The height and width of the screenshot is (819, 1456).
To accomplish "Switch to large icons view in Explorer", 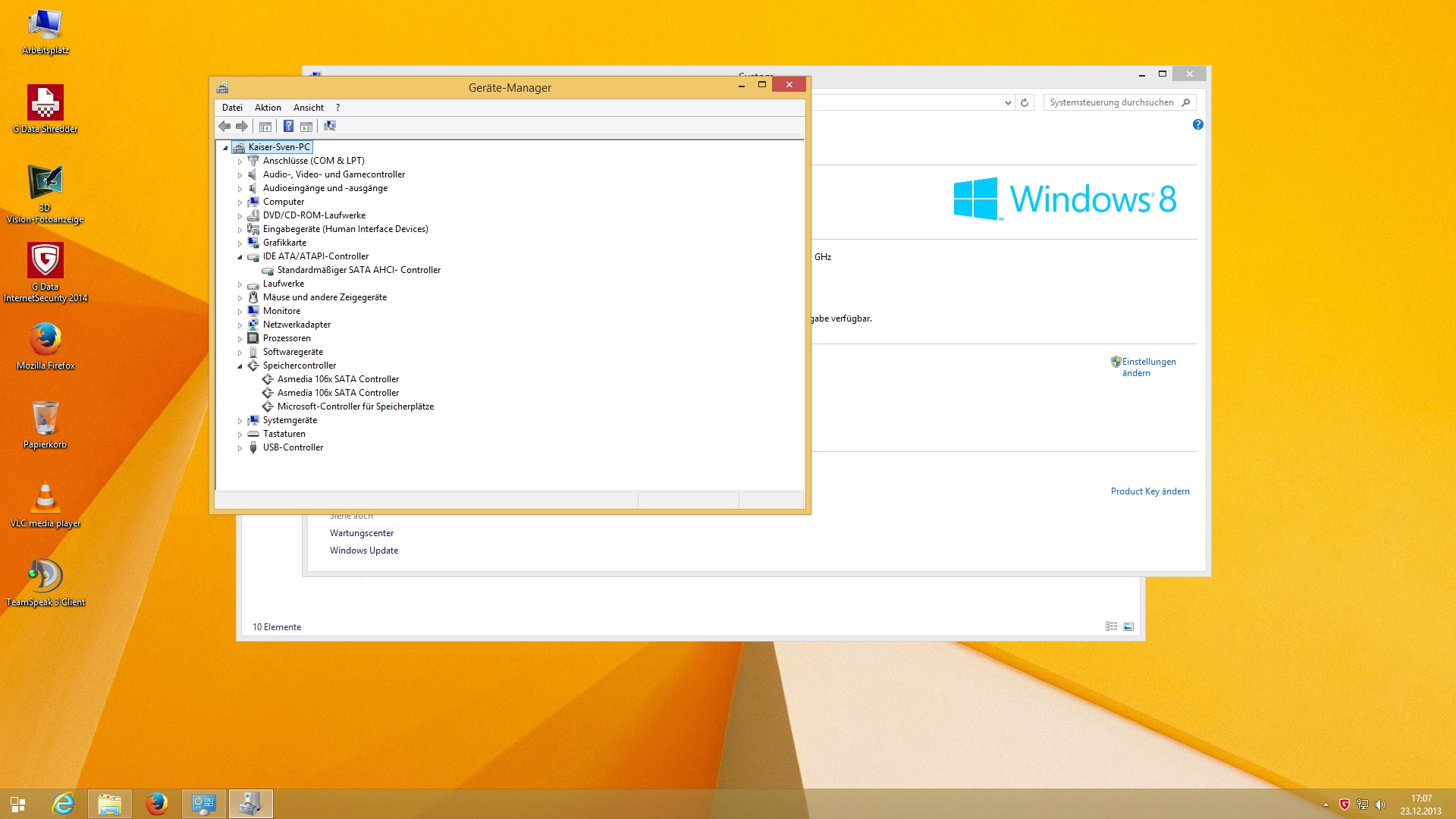I will tap(1128, 626).
